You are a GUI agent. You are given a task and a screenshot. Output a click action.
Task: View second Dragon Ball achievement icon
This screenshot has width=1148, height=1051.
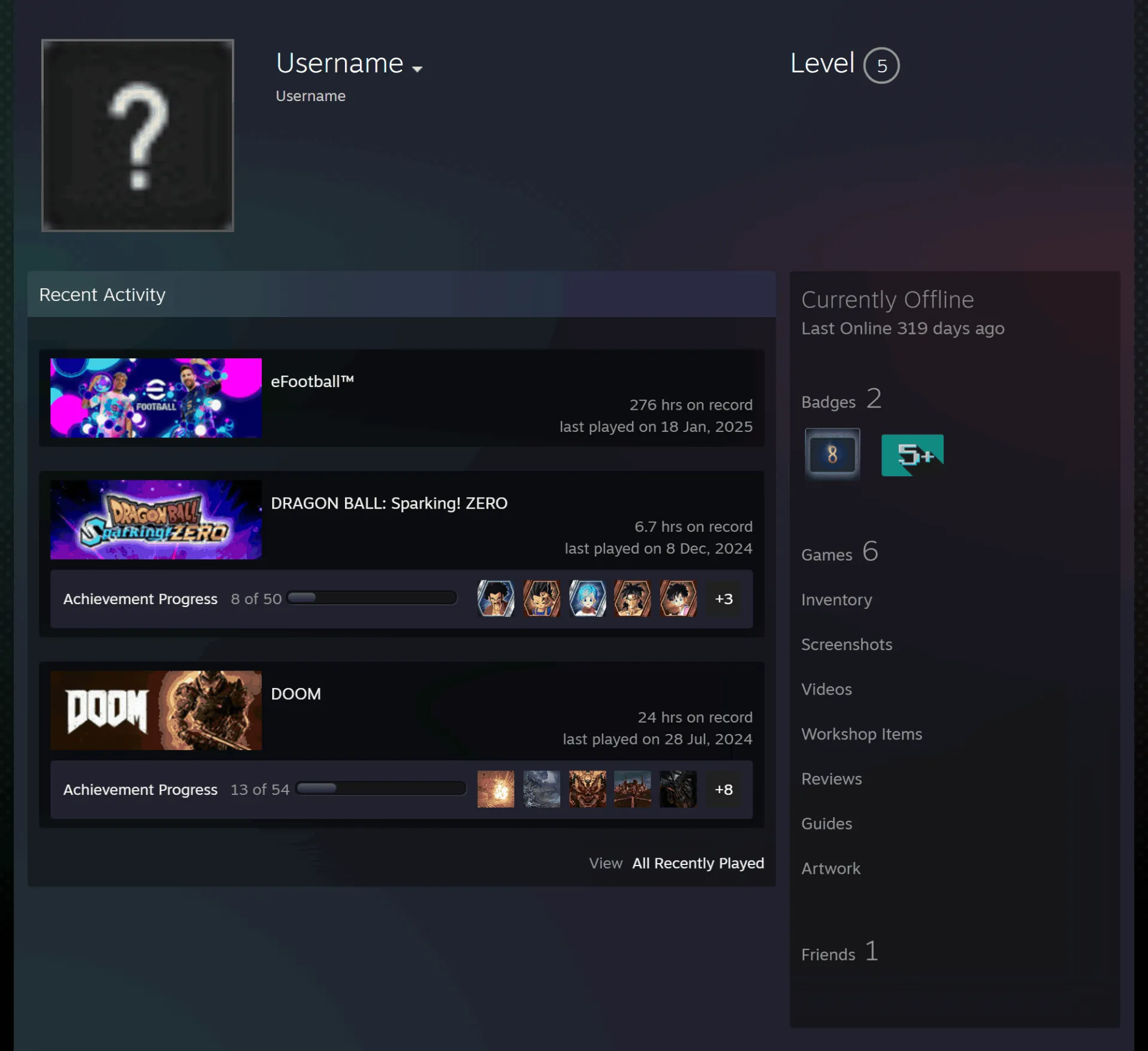coord(542,599)
